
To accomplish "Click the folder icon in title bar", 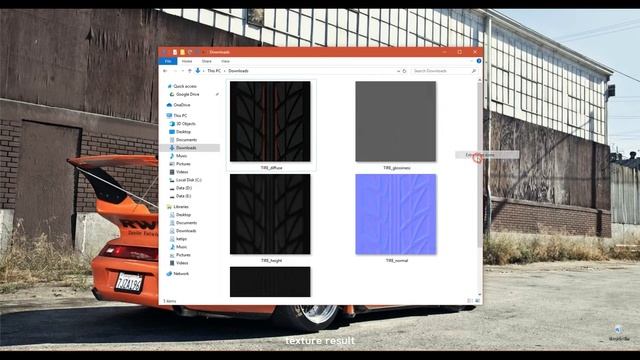I will pos(182,52).
